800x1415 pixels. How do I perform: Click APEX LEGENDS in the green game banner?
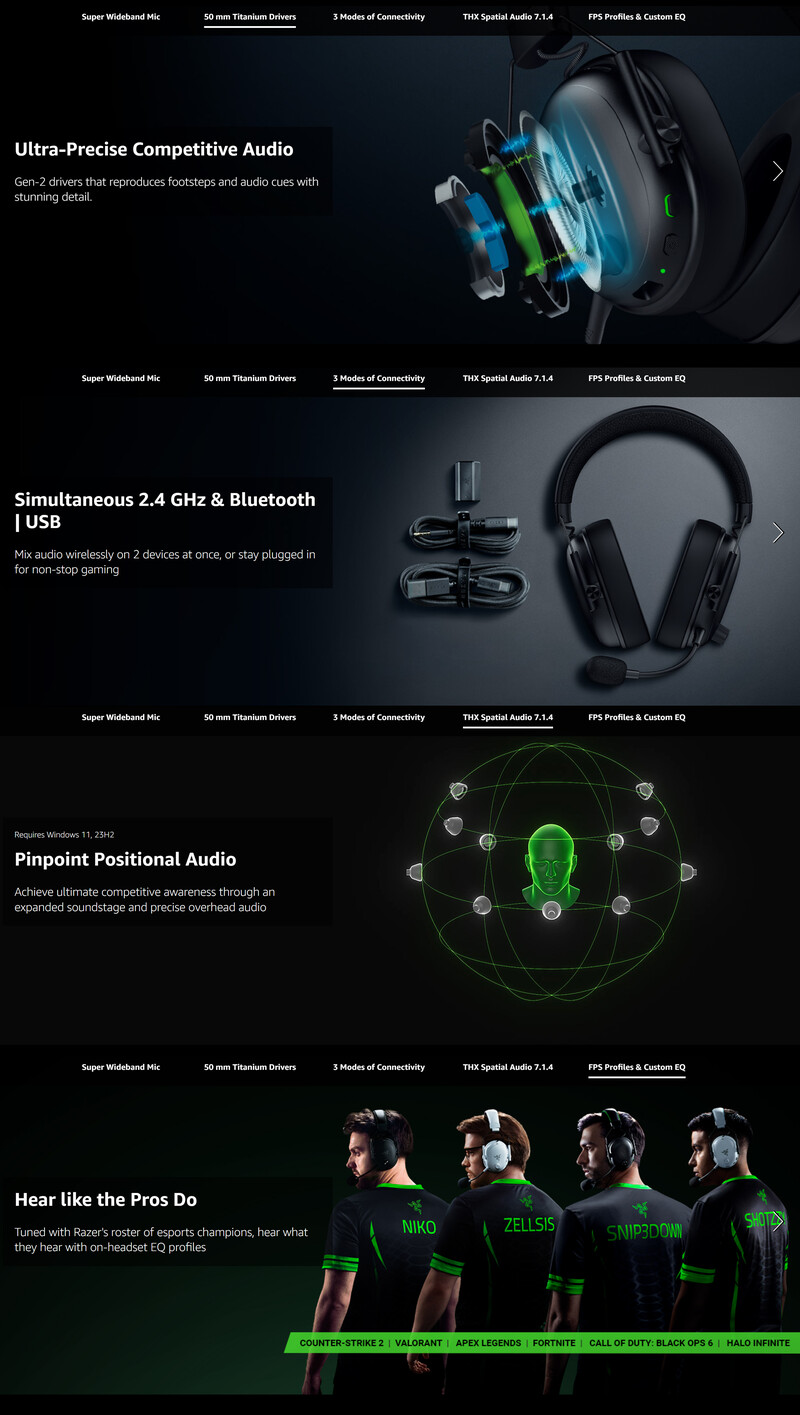click(488, 1343)
